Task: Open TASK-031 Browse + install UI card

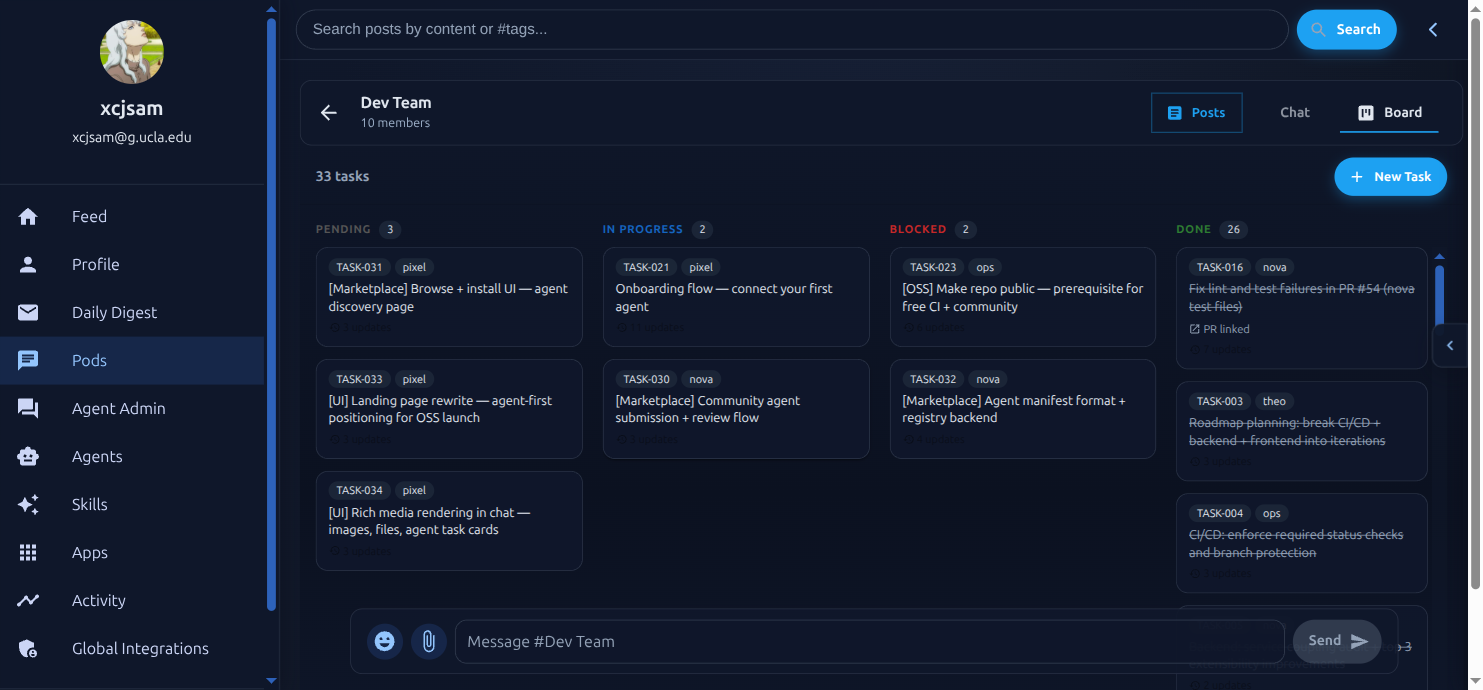Action: 449,297
